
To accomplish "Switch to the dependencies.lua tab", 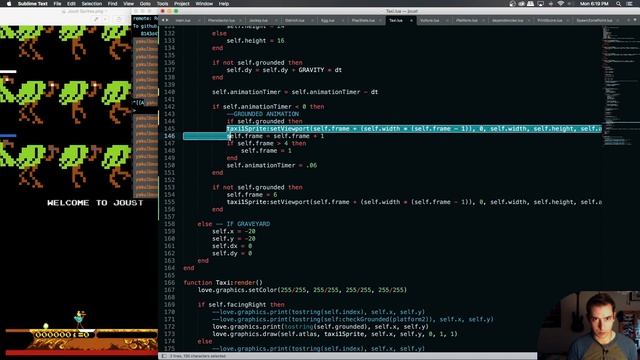I will click(507, 20).
